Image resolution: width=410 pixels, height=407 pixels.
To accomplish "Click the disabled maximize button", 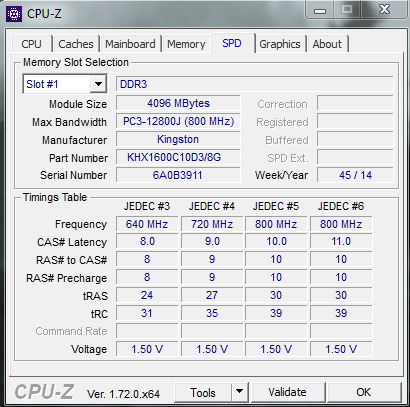I will pyautogui.click(x=347, y=10).
